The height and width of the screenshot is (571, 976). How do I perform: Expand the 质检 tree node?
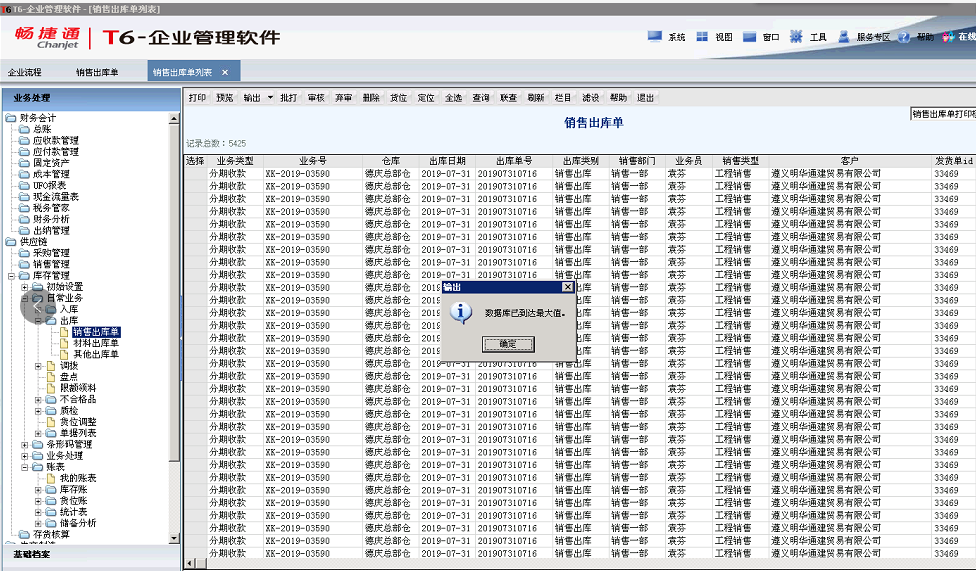[38, 411]
